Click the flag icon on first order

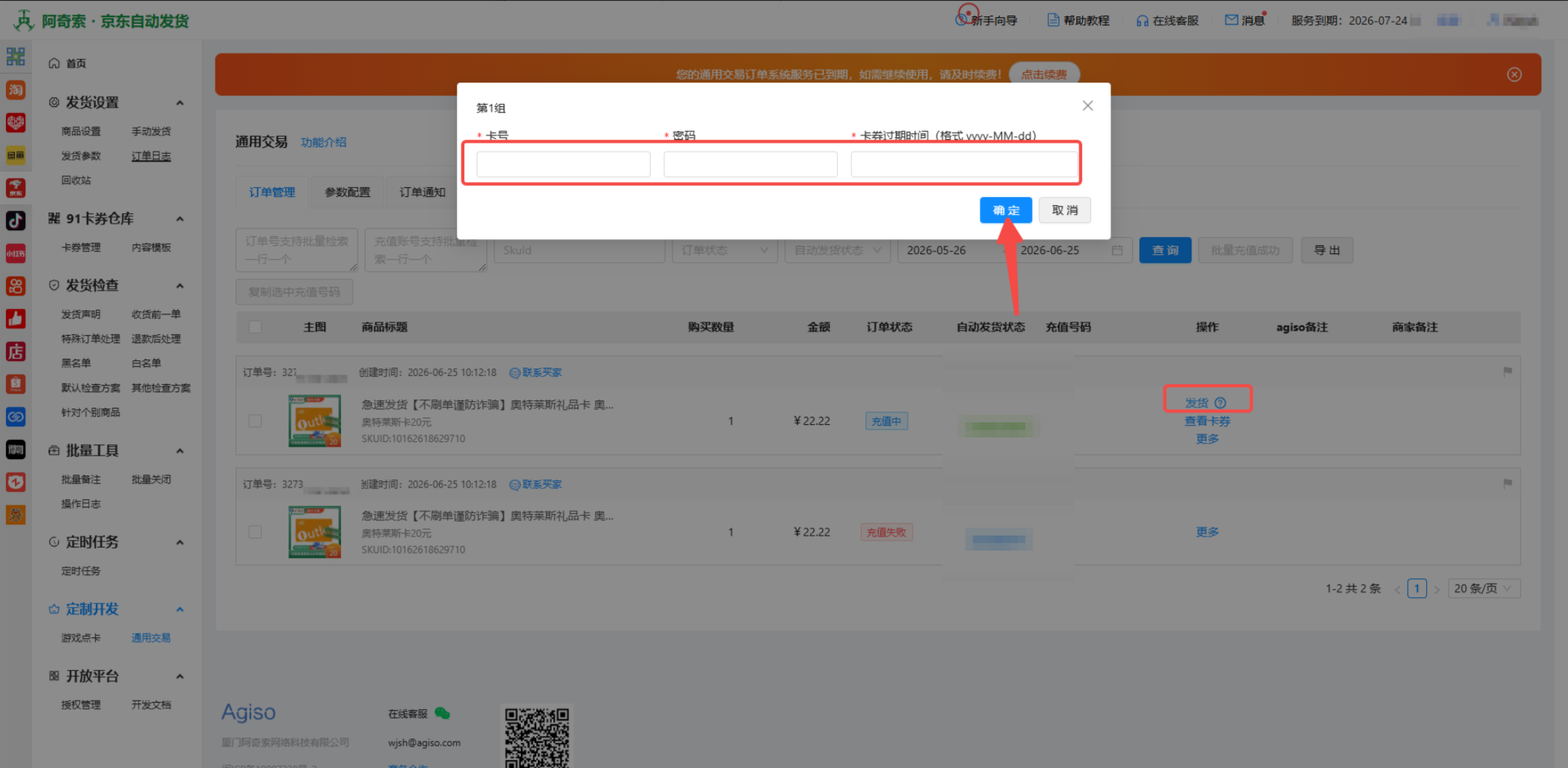1507,371
